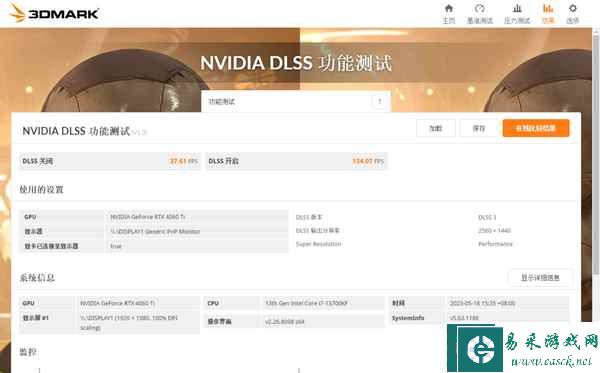This screenshot has width=600, height=373.
Task: Click the 监控 section heading
Action: point(28,352)
